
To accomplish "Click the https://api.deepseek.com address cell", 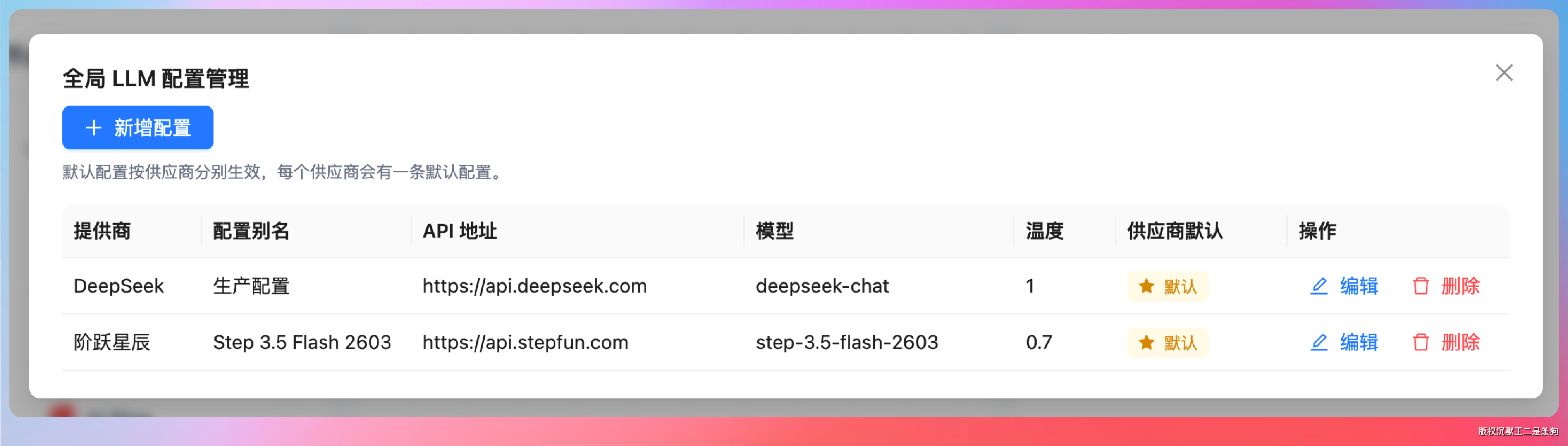I will pyautogui.click(x=535, y=286).
